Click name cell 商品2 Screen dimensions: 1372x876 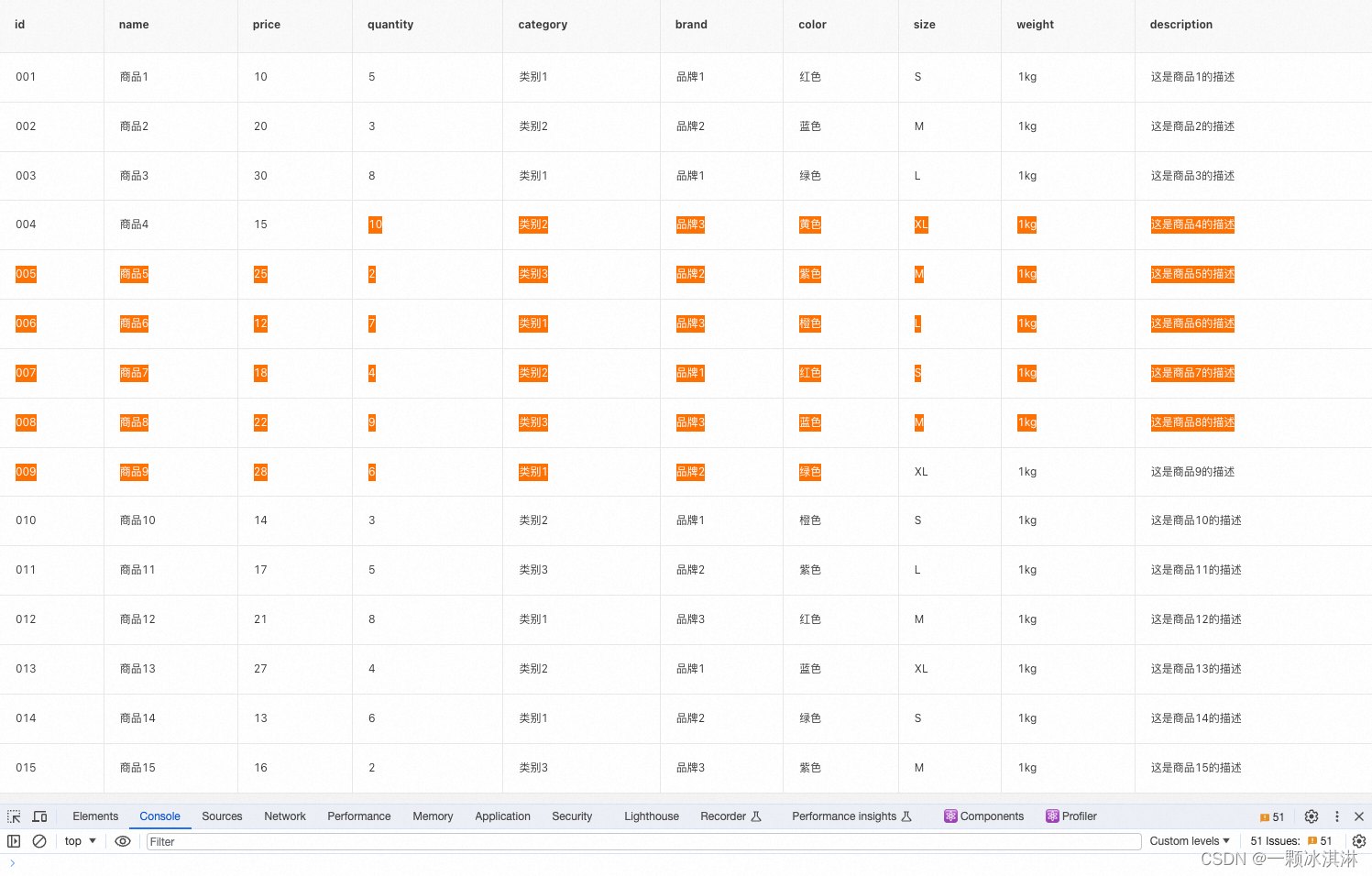point(134,126)
